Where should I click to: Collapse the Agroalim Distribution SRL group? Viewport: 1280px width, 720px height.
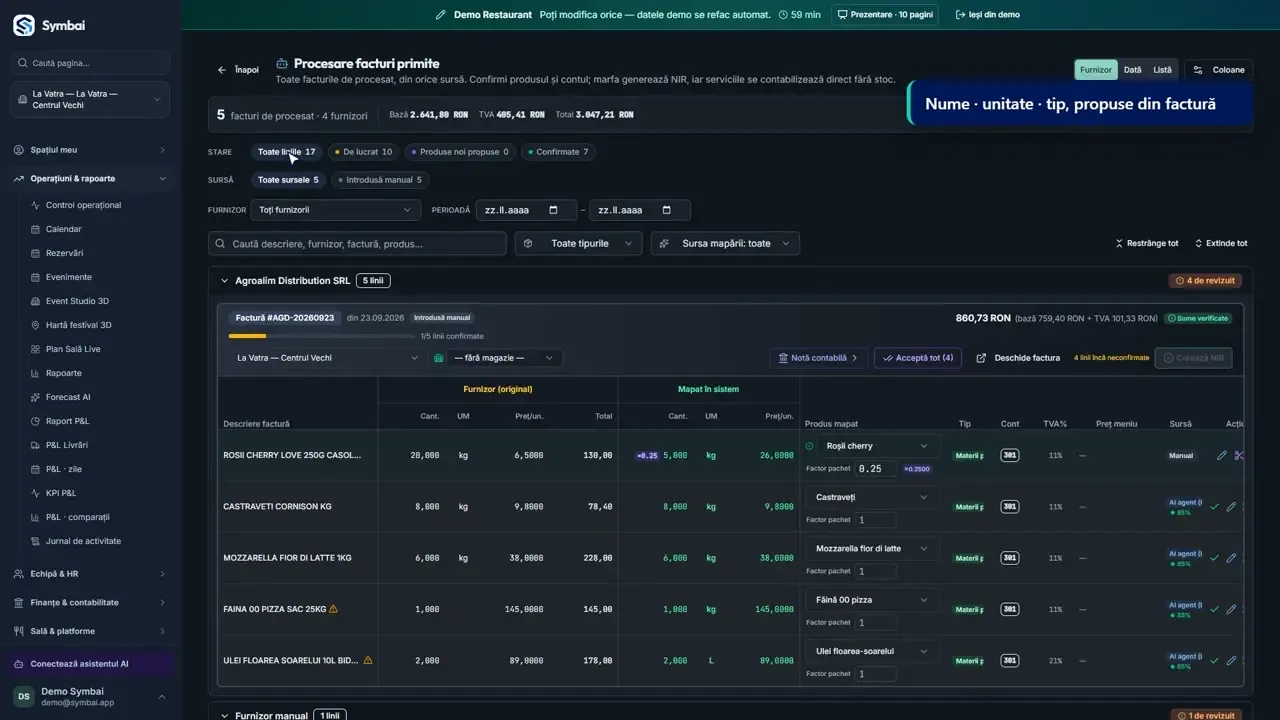tap(224, 281)
